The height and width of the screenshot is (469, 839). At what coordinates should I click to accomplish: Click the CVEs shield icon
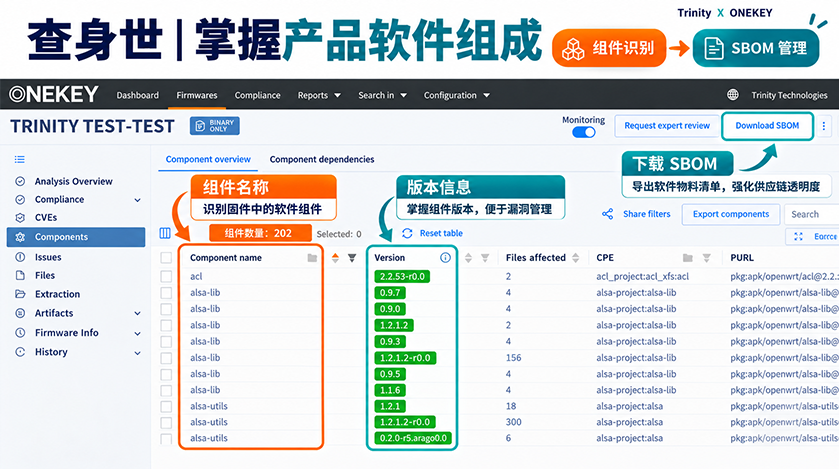click(20, 218)
